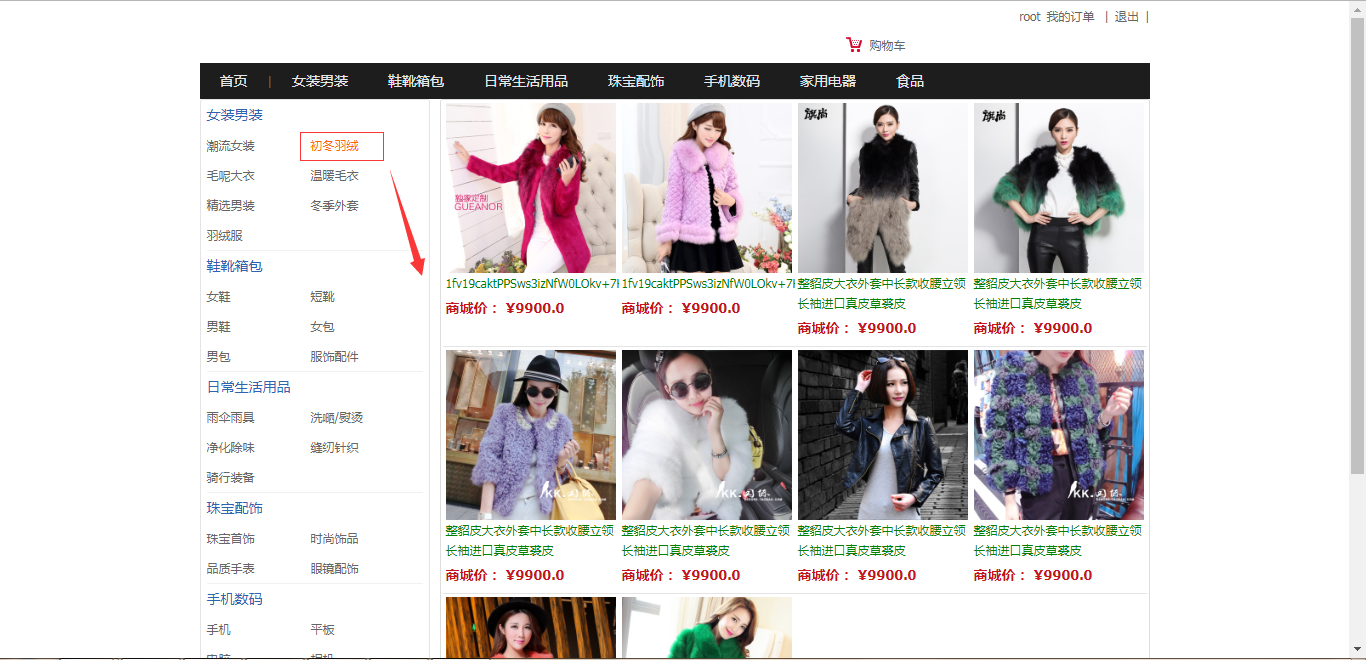Open the shopping cart icon

854,45
